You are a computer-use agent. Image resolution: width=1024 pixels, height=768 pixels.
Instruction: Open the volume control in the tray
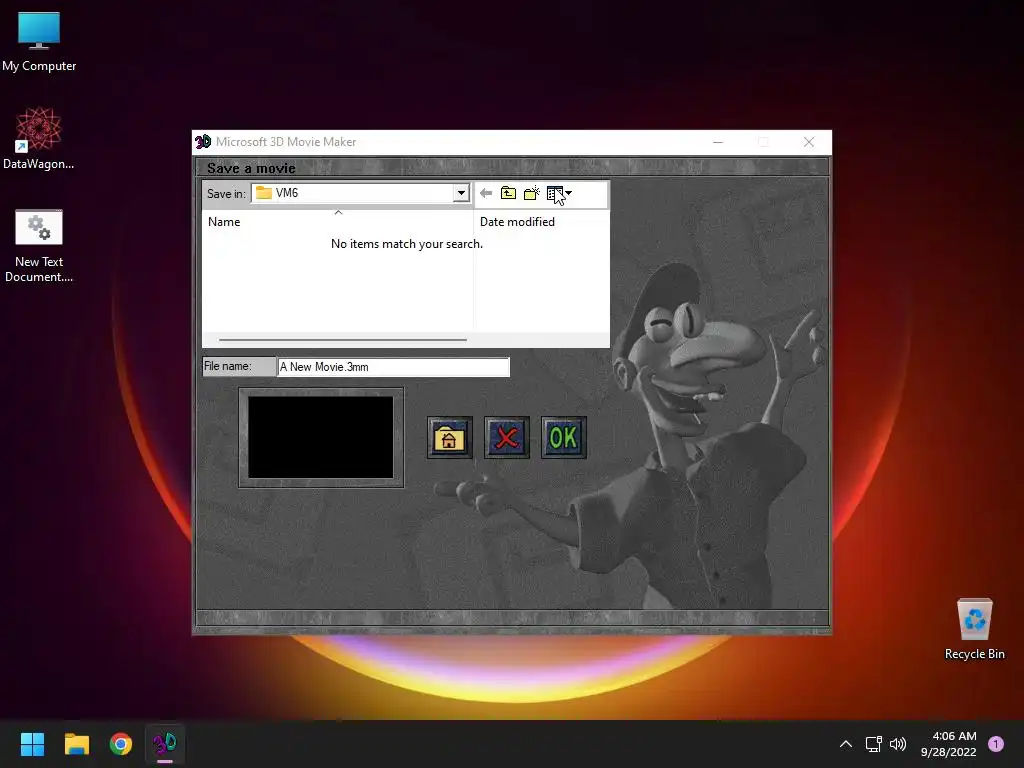[x=899, y=744]
